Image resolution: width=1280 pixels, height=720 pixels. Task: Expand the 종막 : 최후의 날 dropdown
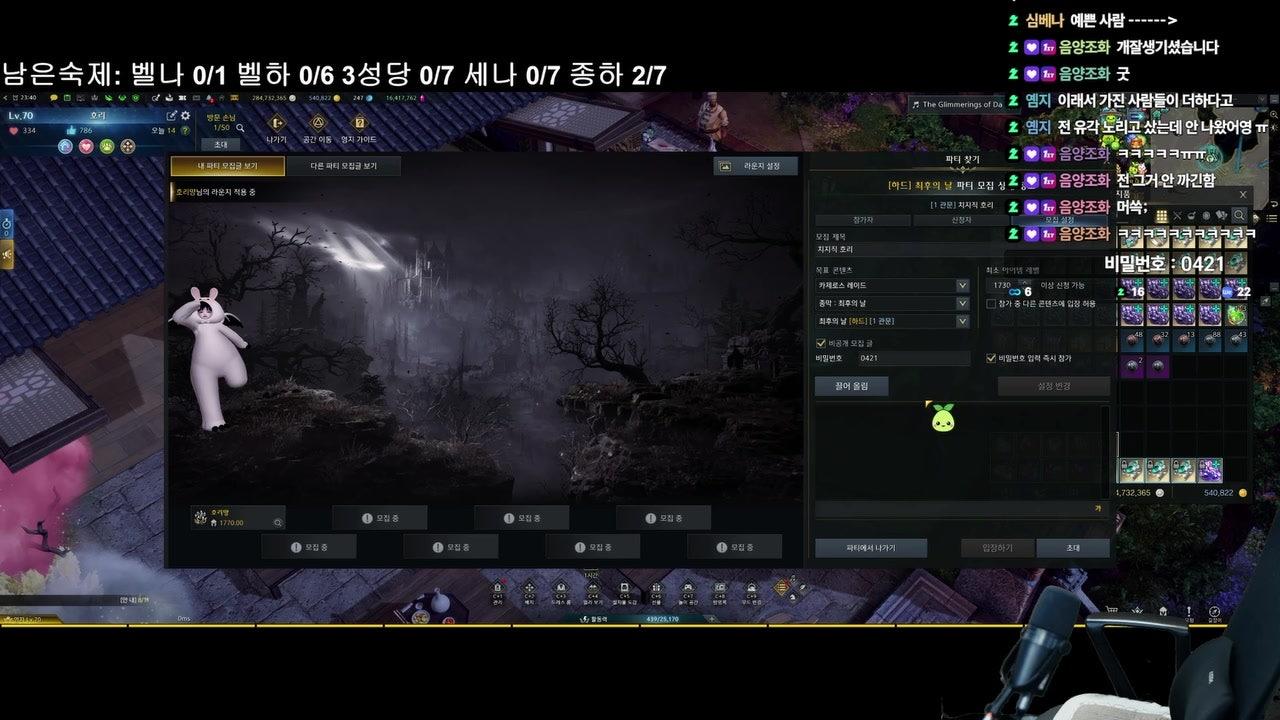(x=893, y=304)
